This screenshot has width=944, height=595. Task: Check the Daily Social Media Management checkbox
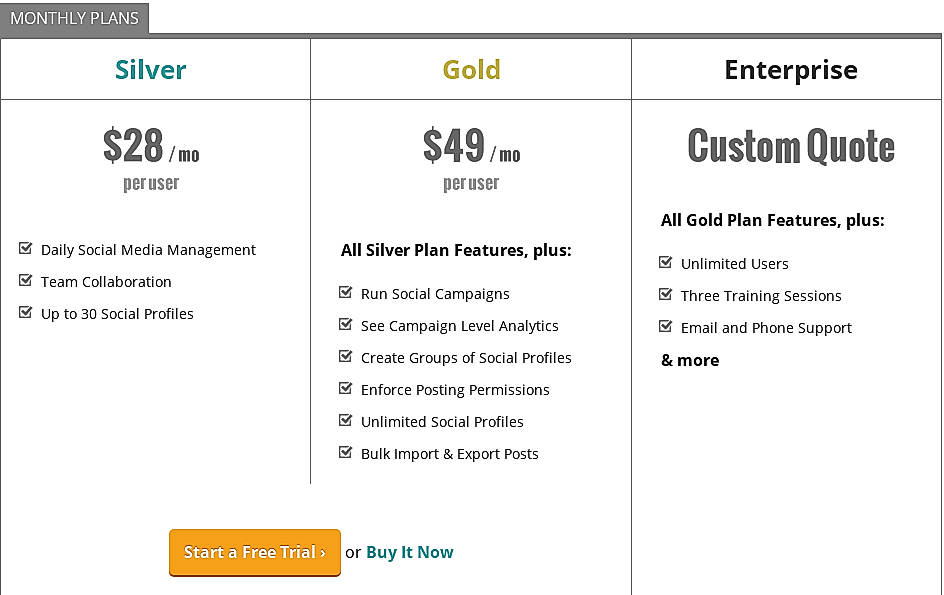pyautogui.click(x=26, y=249)
